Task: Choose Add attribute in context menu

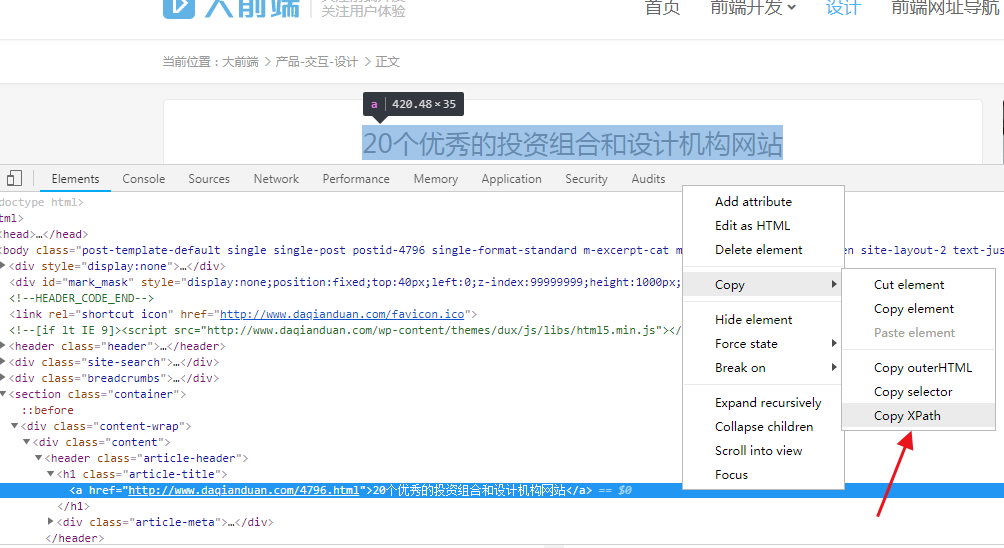Action: click(763, 202)
